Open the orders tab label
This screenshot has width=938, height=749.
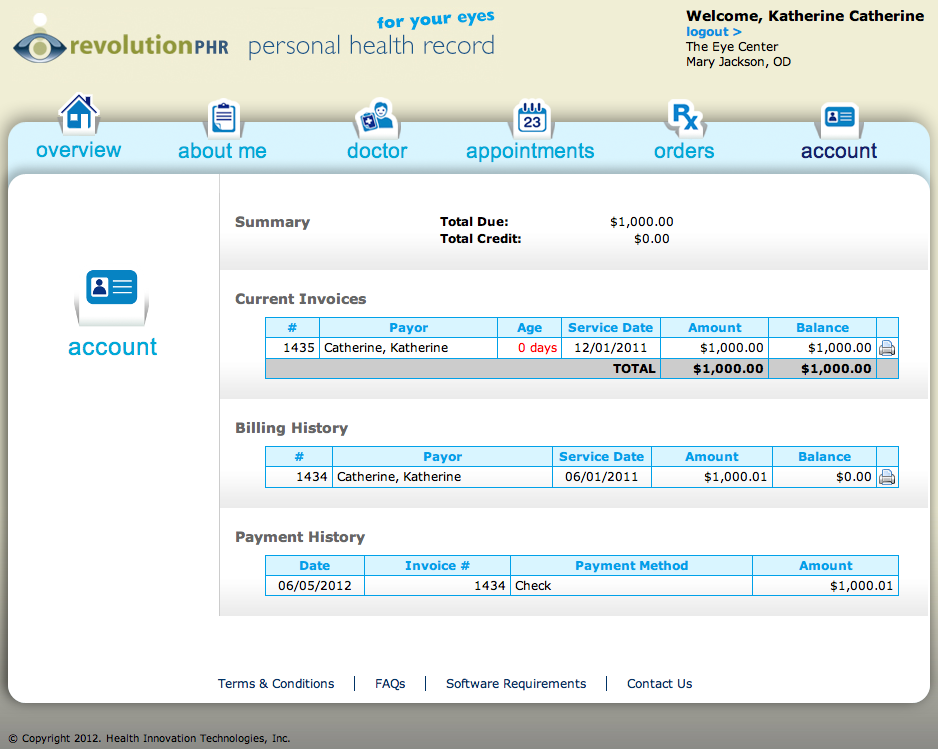684,151
